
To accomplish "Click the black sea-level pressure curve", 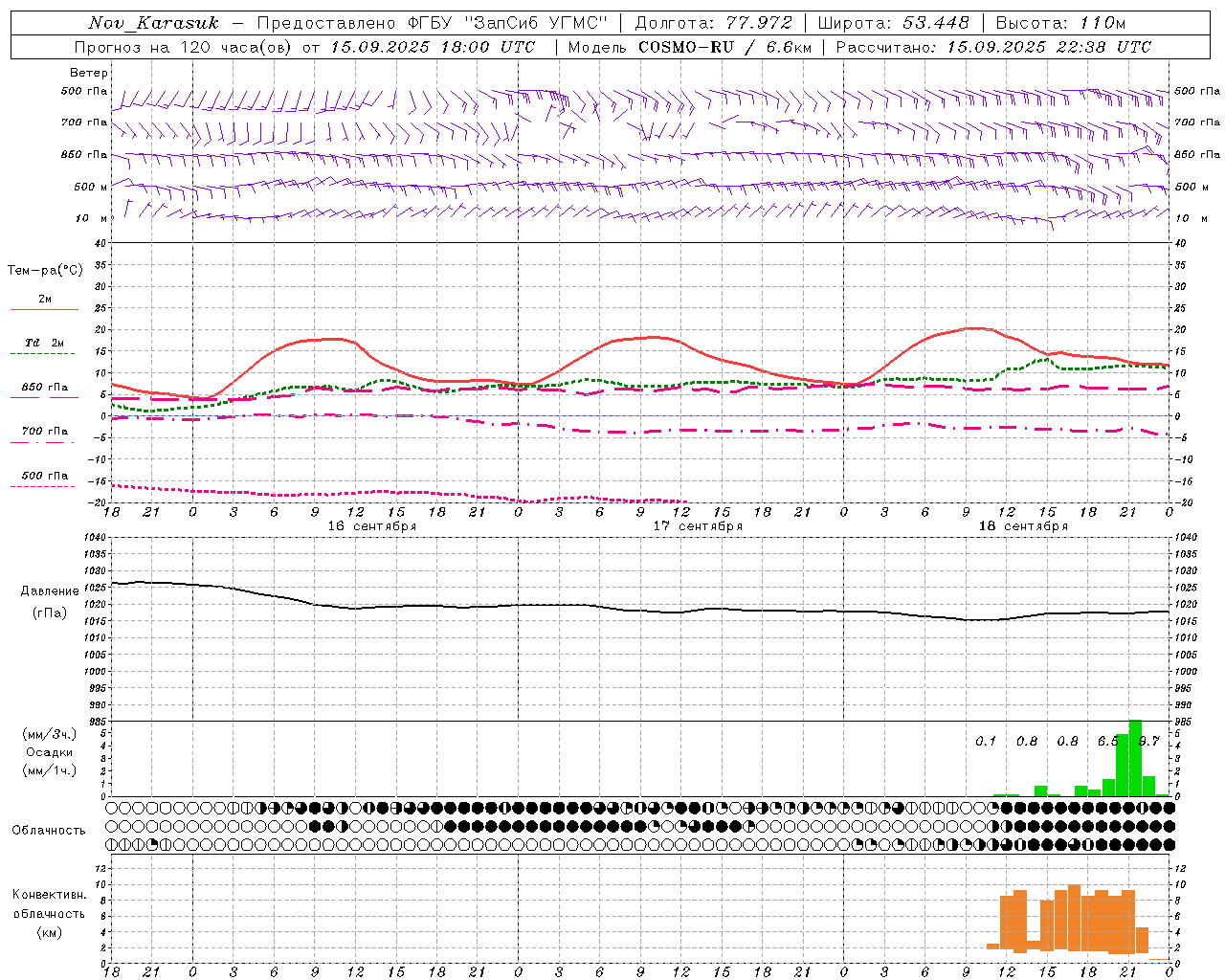I will [x=640, y=609].
